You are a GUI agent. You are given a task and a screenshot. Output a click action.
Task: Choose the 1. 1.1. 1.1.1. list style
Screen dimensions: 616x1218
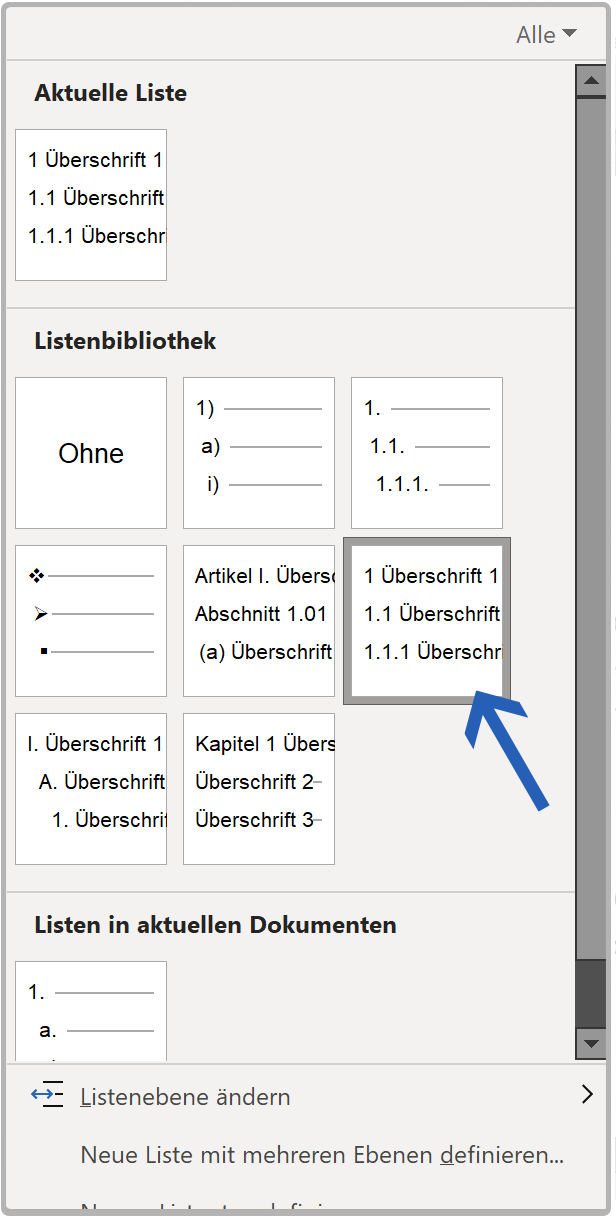point(427,453)
